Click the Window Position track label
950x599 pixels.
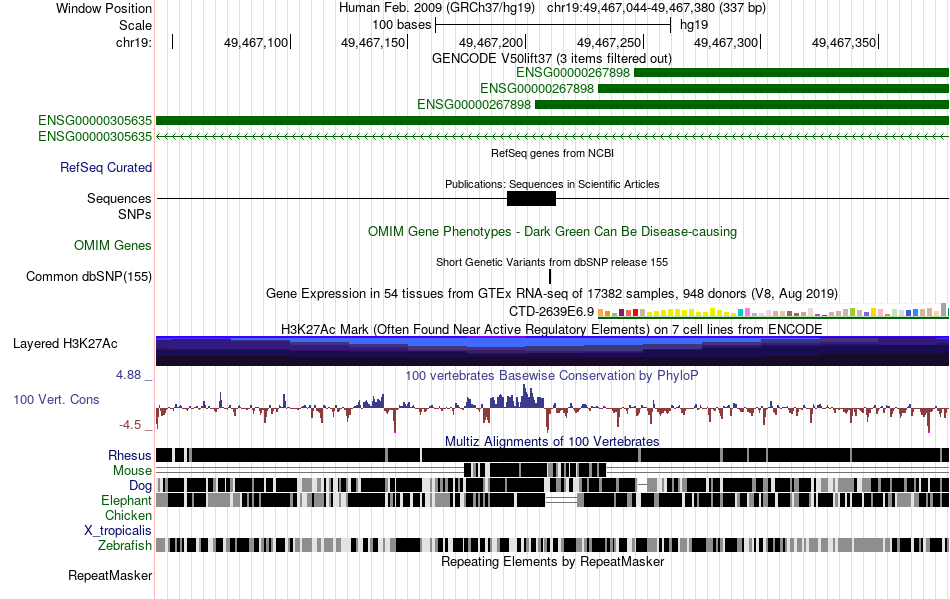[x=104, y=8]
